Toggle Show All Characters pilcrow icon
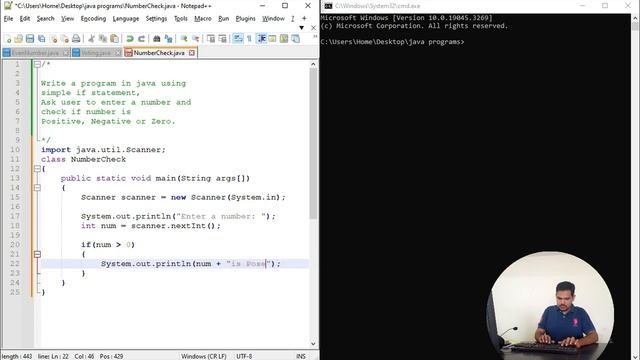640x360 pixels. pyautogui.click(x=249, y=39)
